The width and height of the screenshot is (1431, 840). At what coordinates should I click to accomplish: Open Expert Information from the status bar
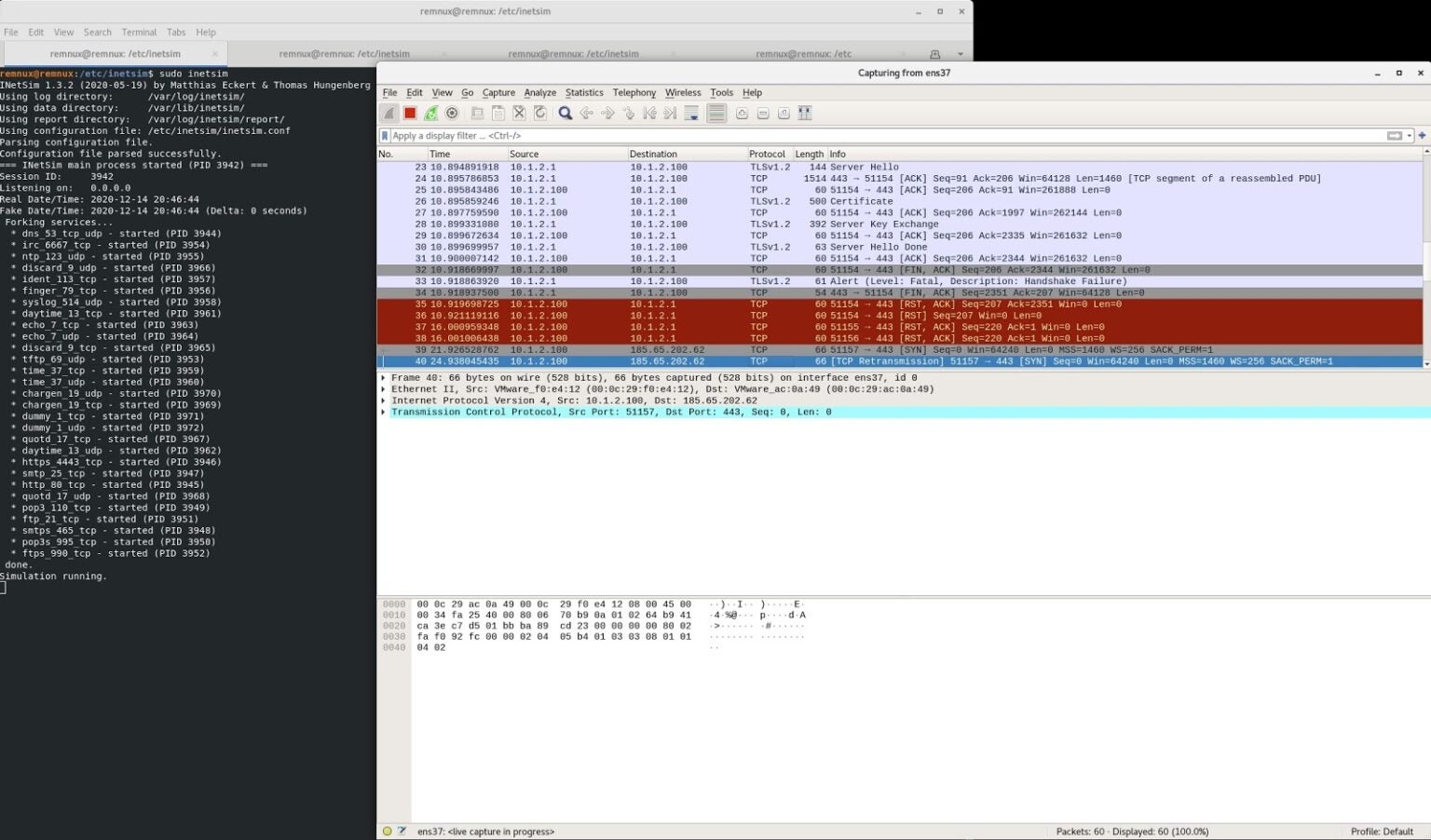387,831
